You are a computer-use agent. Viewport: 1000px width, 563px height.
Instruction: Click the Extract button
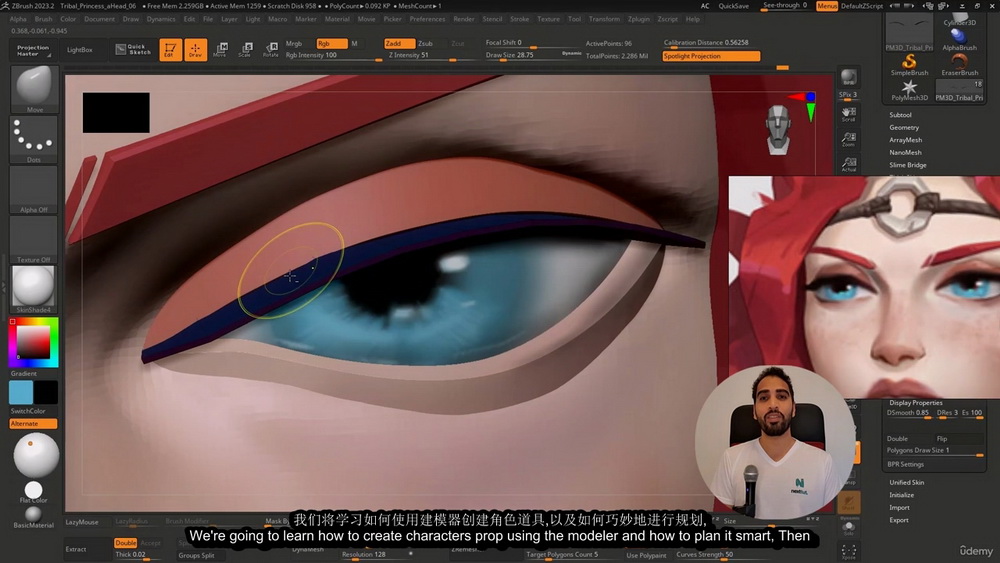(x=76, y=549)
